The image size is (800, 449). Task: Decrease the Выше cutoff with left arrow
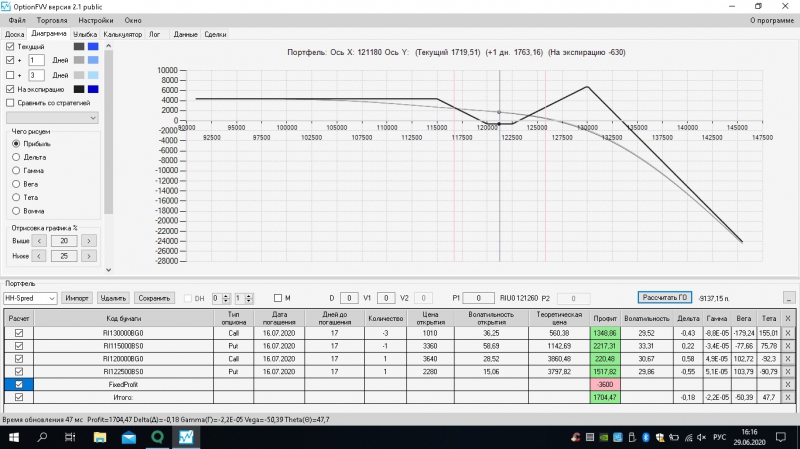(x=39, y=241)
